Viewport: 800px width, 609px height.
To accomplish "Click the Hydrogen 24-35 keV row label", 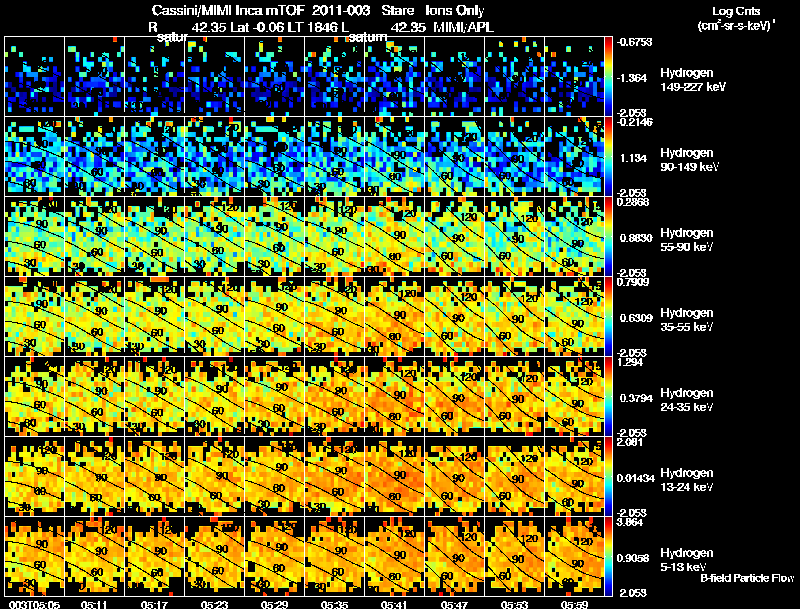I will [x=687, y=400].
